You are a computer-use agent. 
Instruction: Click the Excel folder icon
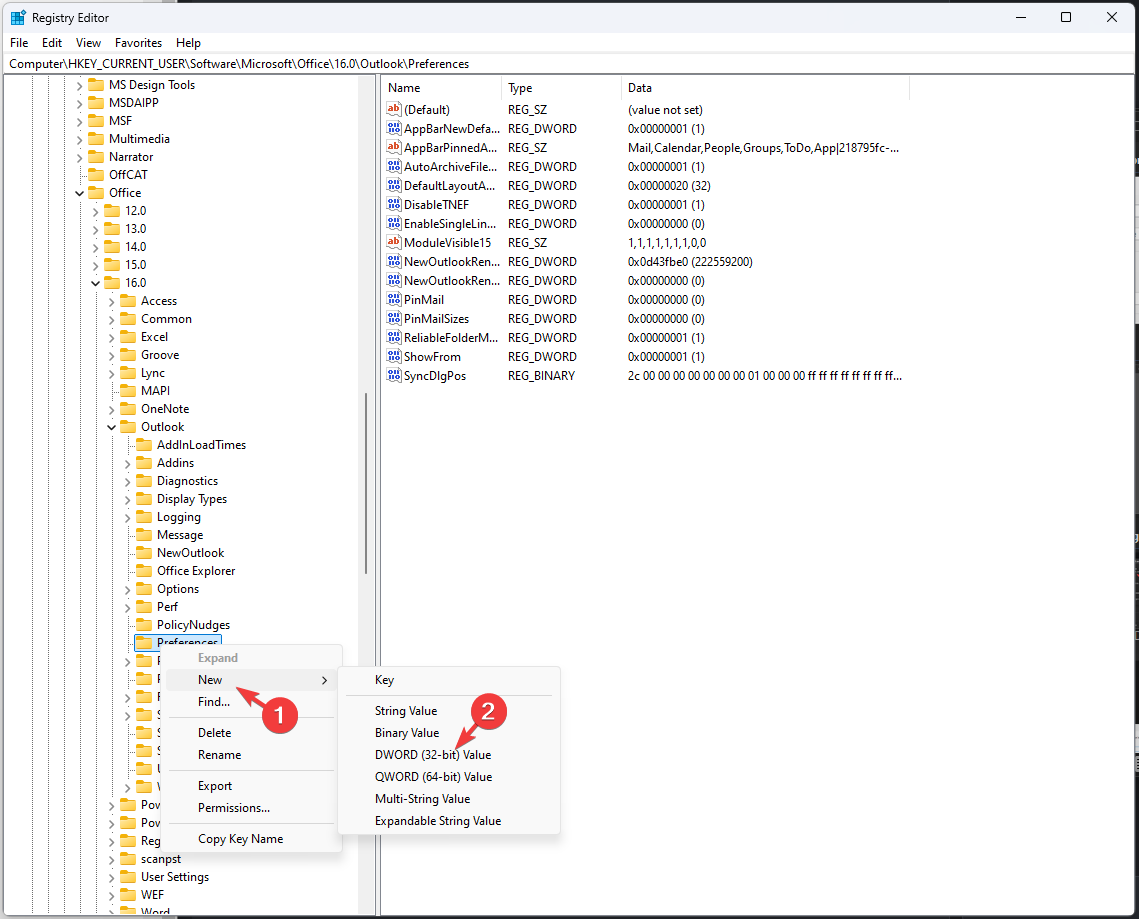tap(128, 336)
